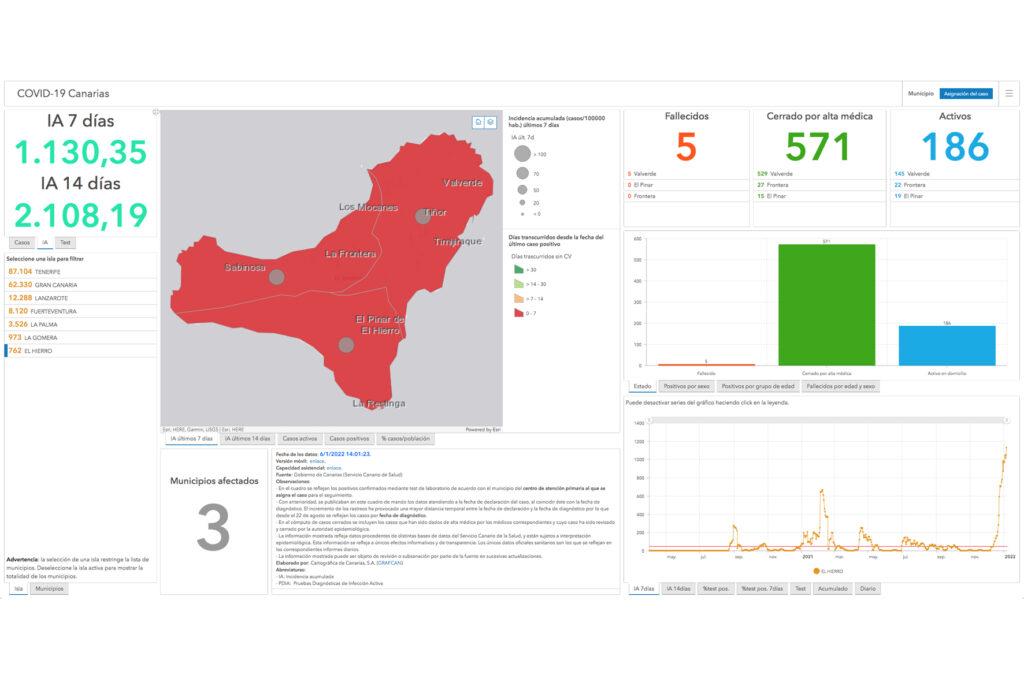The height and width of the screenshot is (682, 1024).
Task: Click the map home extent icon
Action: (478, 122)
